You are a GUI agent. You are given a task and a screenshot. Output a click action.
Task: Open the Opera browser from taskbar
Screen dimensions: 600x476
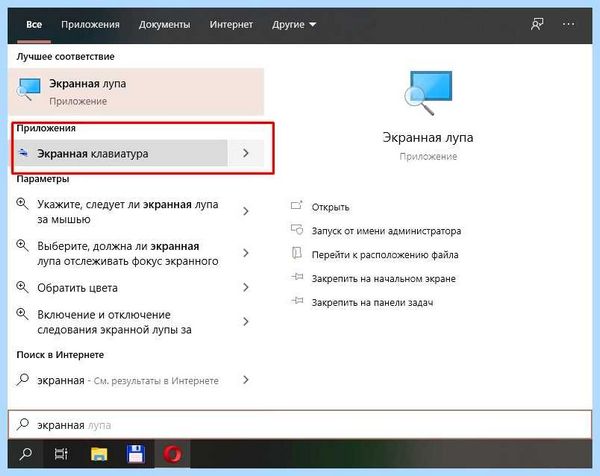[172, 454]
